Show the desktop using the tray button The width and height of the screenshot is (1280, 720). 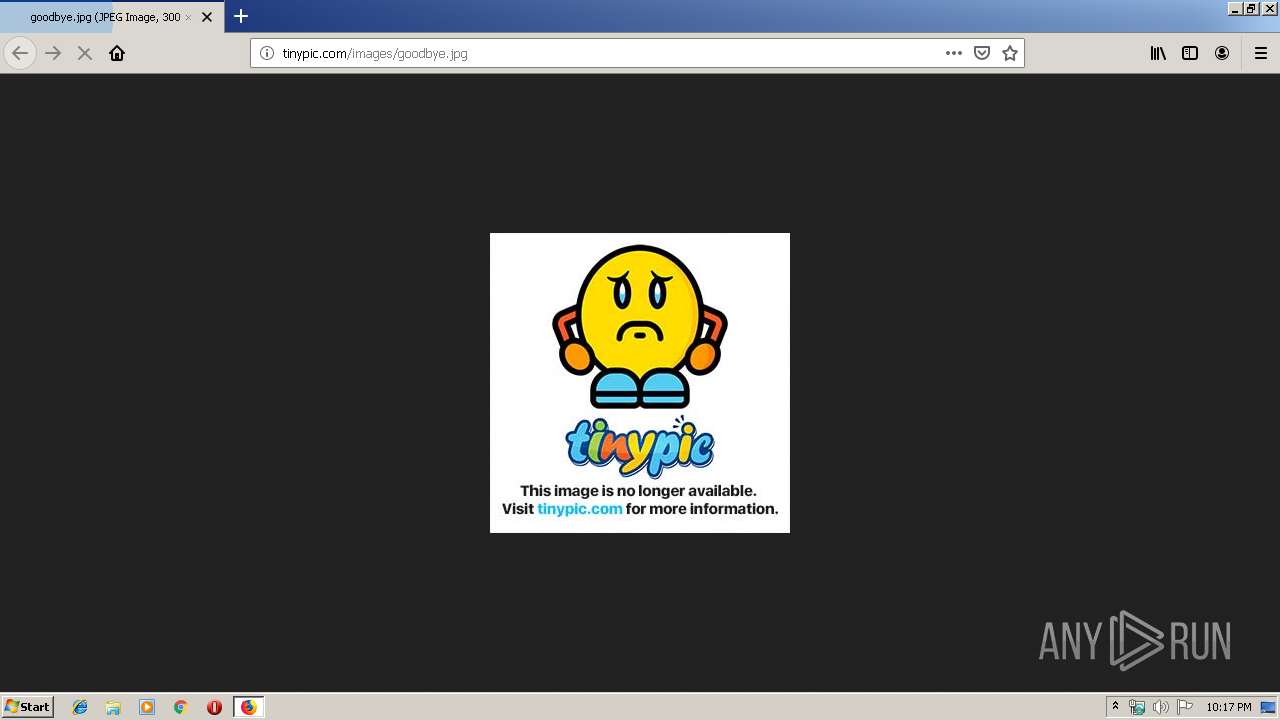(1269, 707)
